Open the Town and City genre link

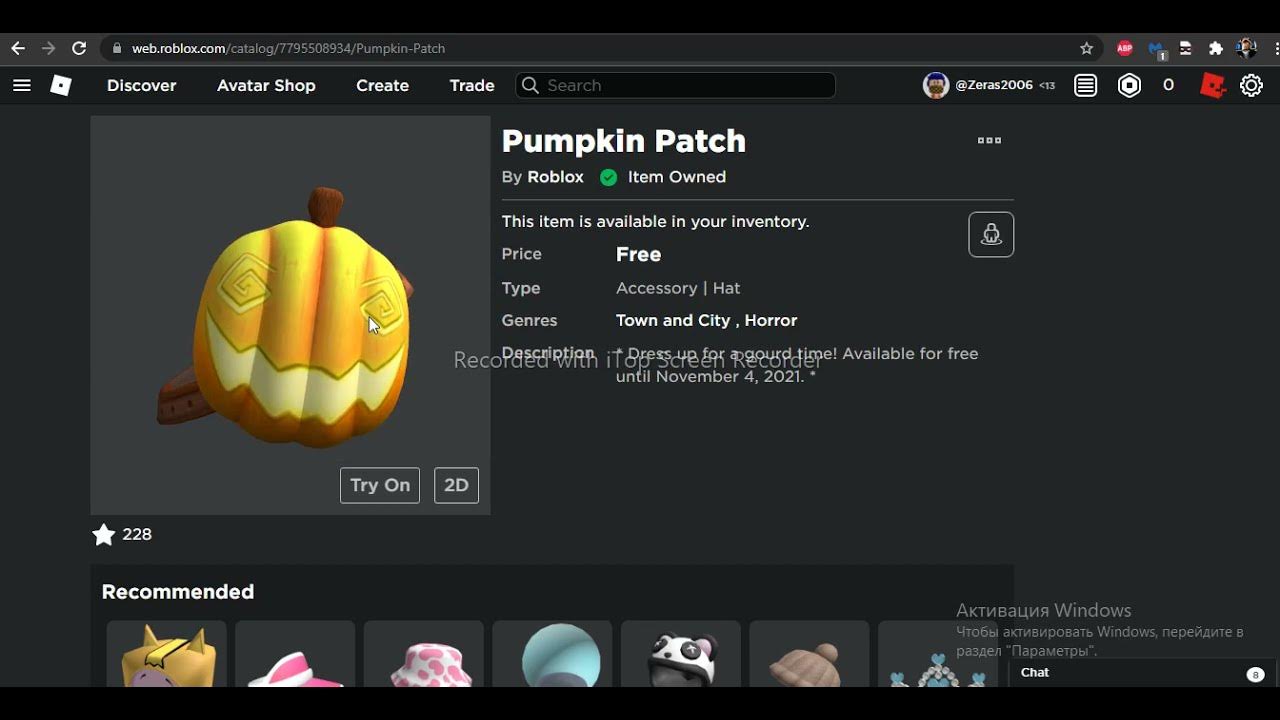tap(673, 321)
